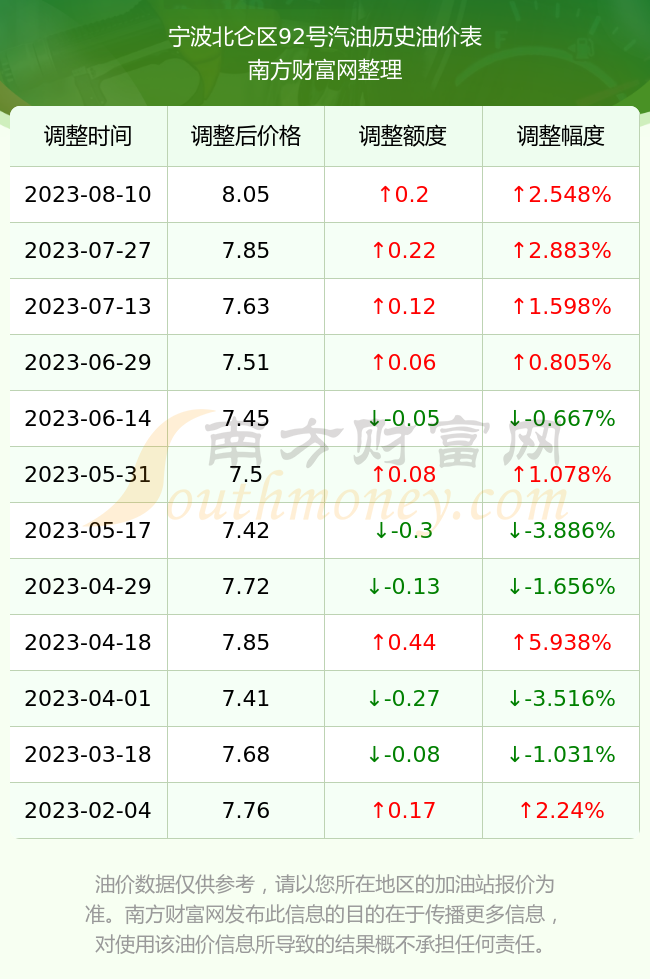The width and height of the screenshot is (650, 980).
Task: Click the 7.68 price value
Action: click(x=246, y=754)
